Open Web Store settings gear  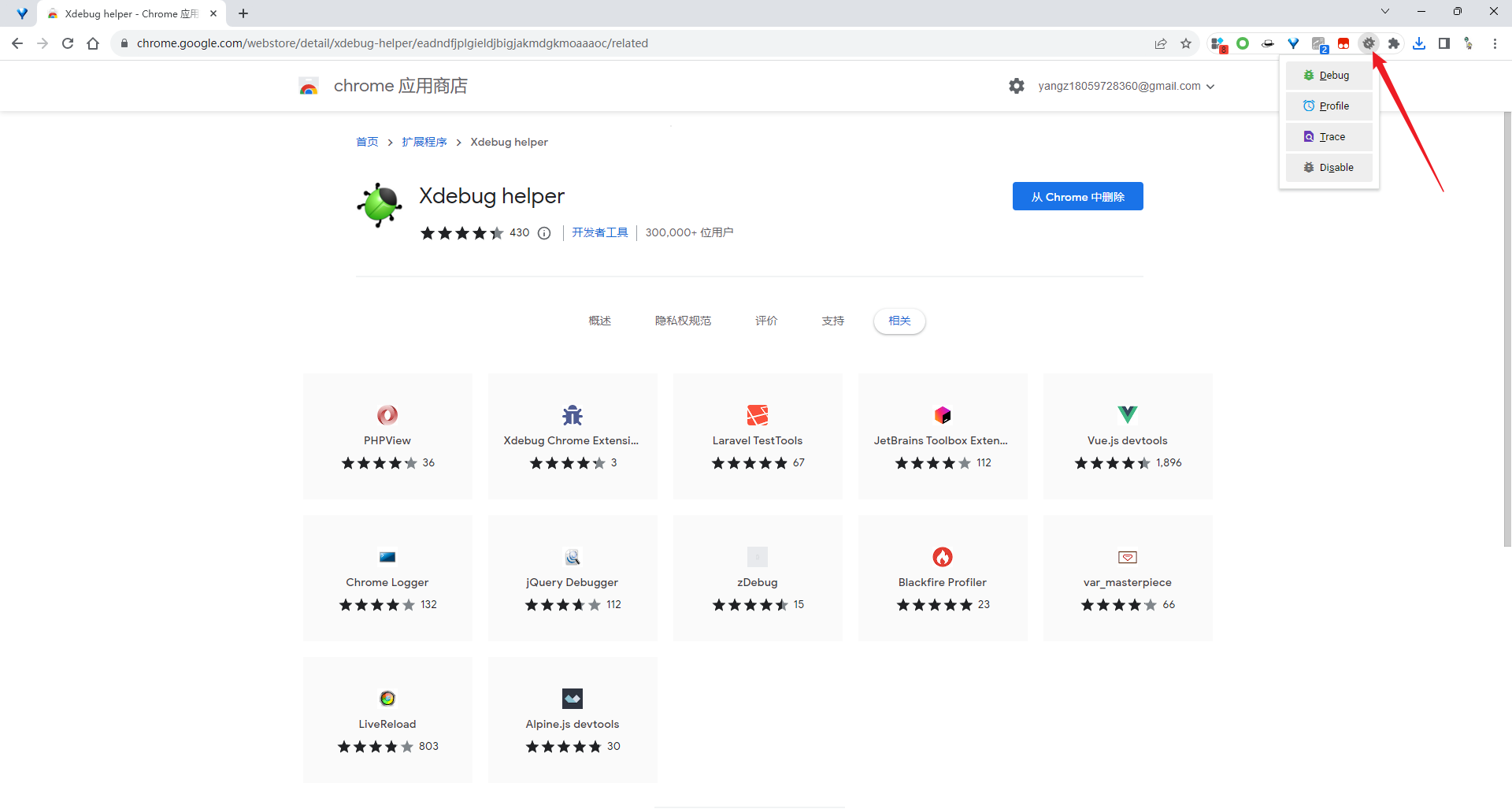coord(1017,86)
